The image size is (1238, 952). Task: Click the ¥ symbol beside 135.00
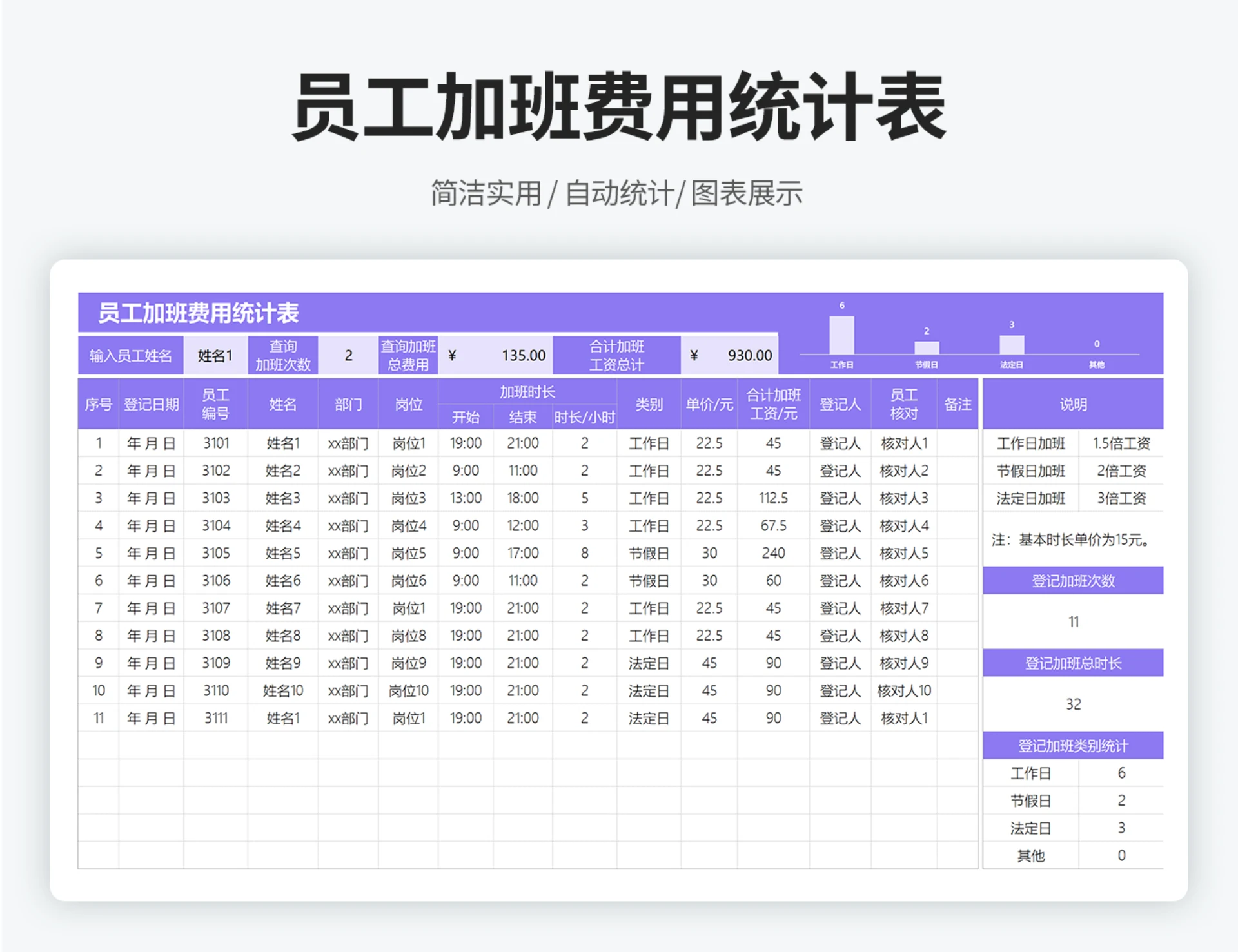coord(453,354)
